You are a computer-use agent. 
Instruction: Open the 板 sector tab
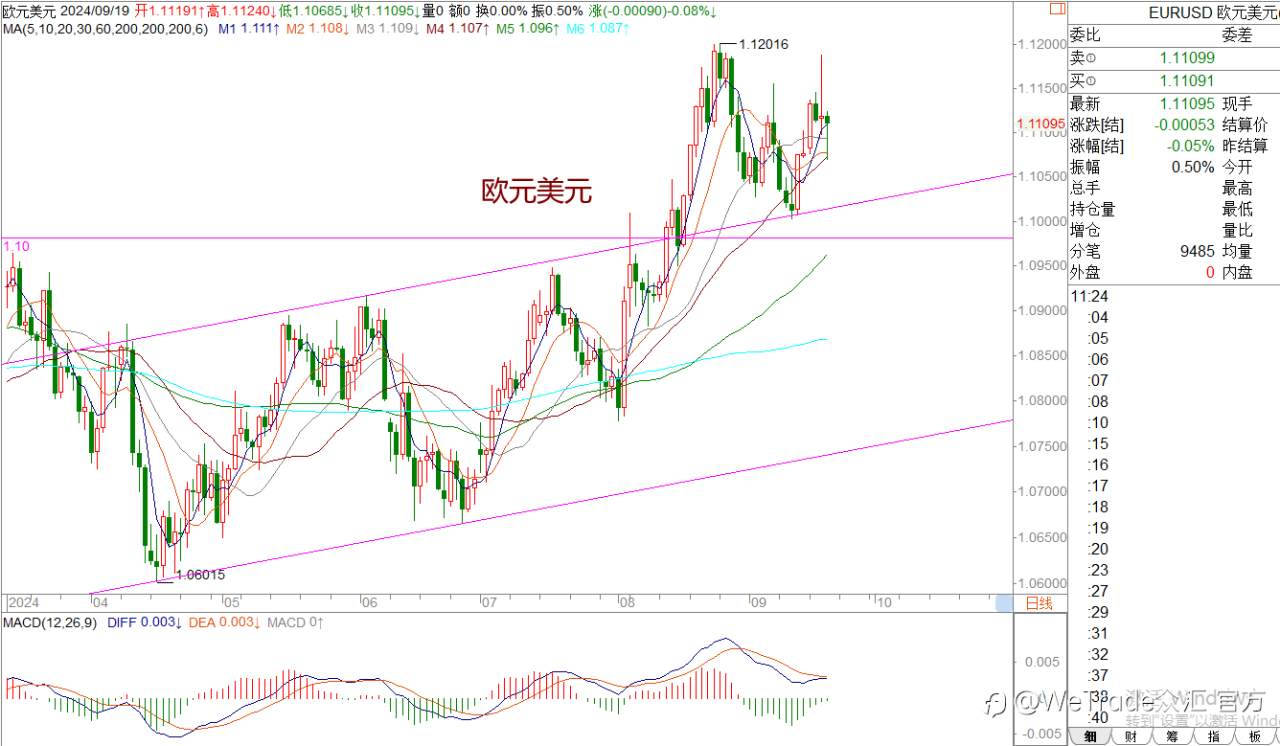tap(1255, 737)
